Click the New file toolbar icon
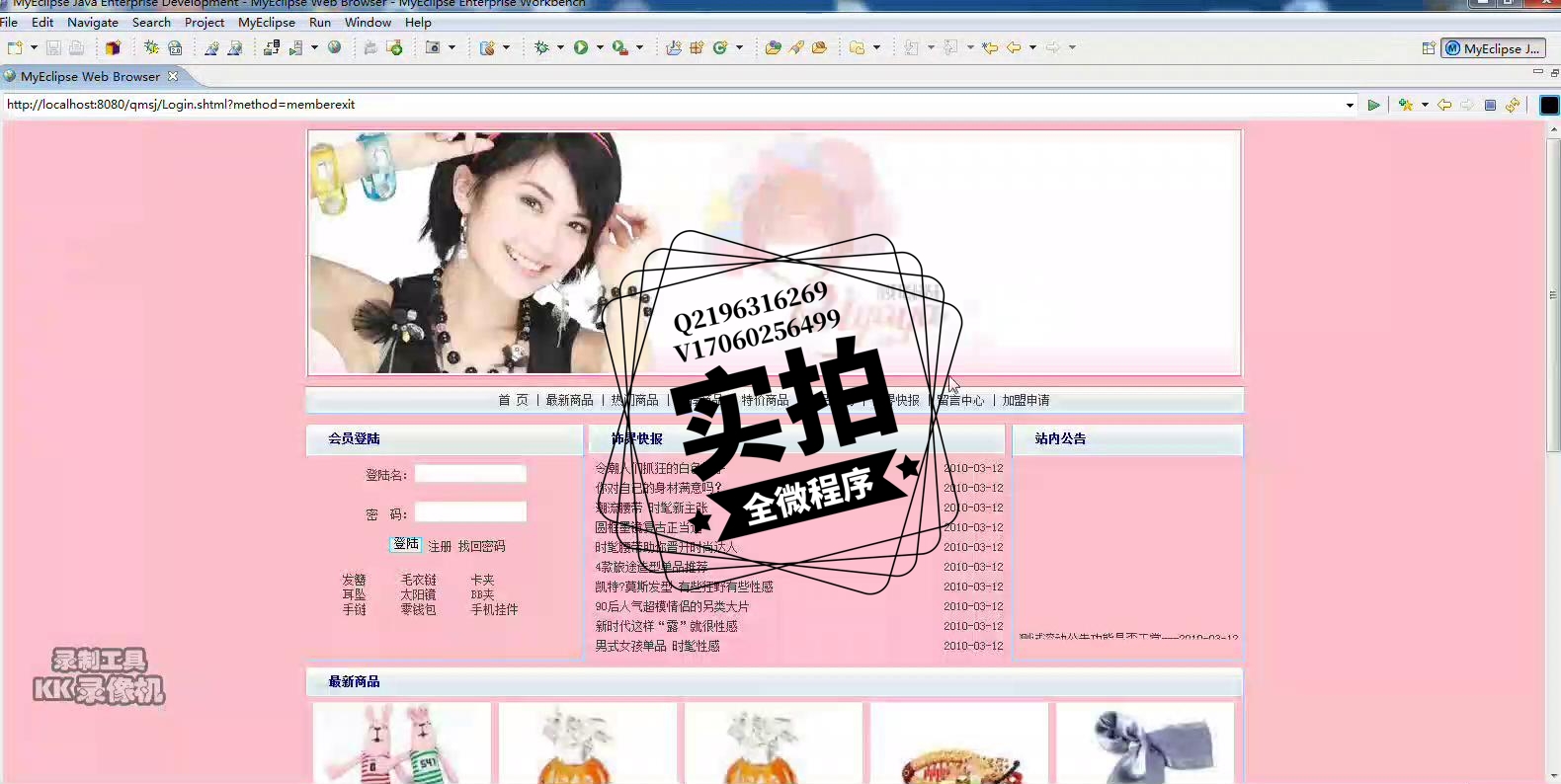The width and height of the screenshot is (1561, 784). point(15,47)
